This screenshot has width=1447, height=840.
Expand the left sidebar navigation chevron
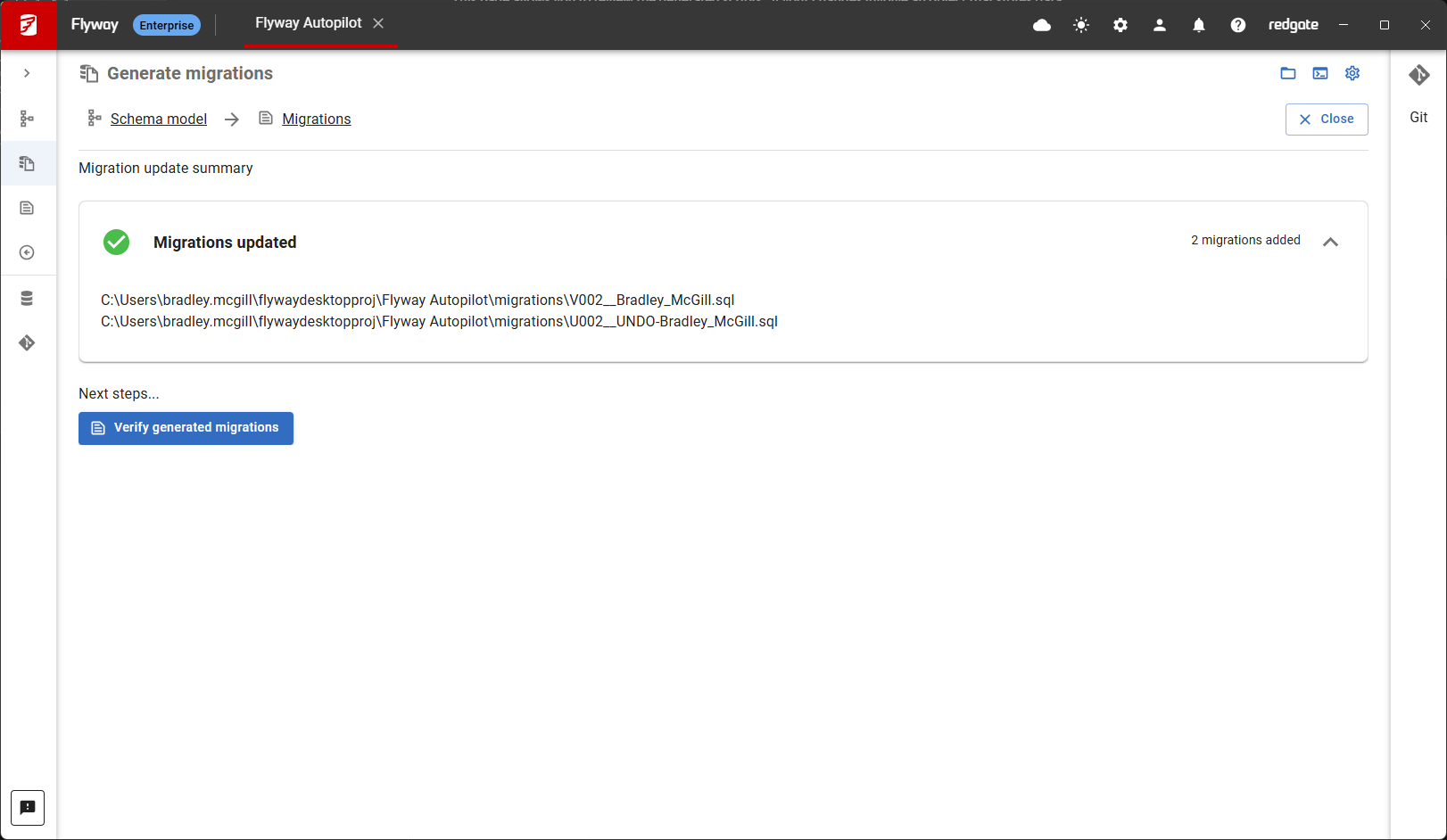[x=27, y=73]
